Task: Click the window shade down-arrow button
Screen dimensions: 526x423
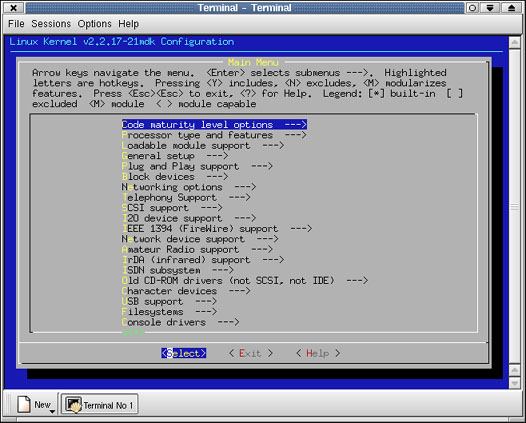Action: 490,8
